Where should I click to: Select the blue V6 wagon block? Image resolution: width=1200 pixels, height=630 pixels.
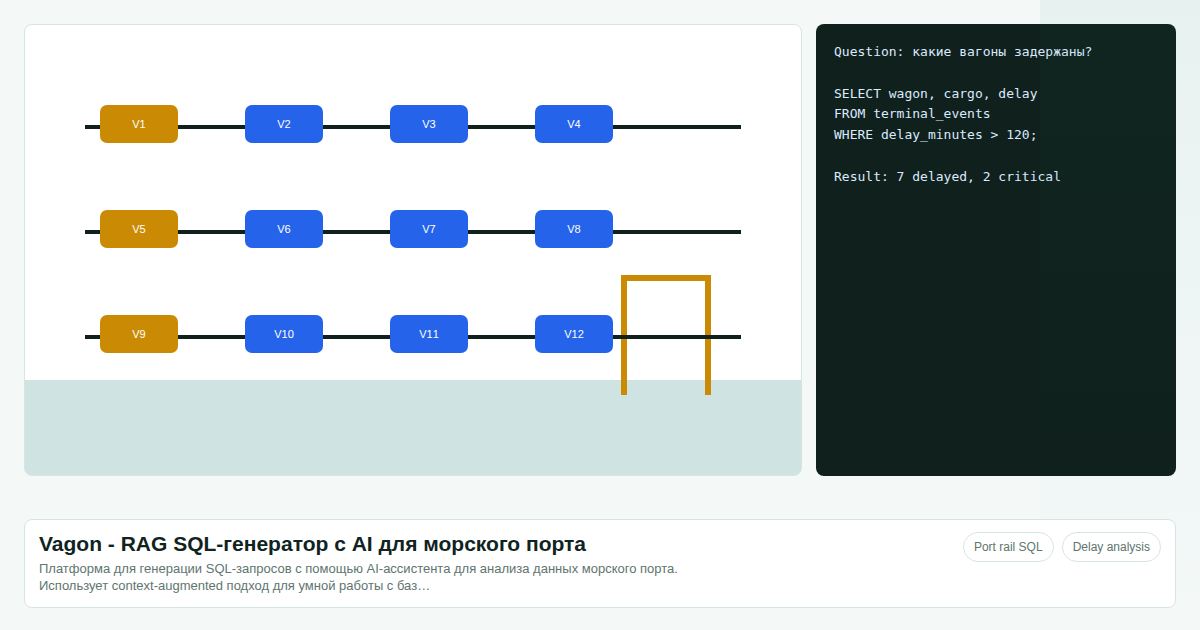(x=284, y=229)
